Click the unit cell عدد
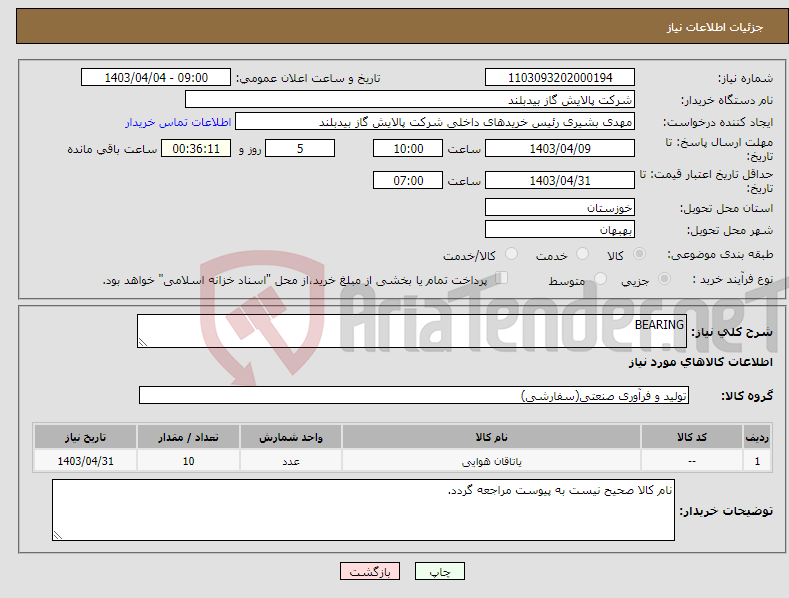Viewport: 789px width, 598px height. 291,461
